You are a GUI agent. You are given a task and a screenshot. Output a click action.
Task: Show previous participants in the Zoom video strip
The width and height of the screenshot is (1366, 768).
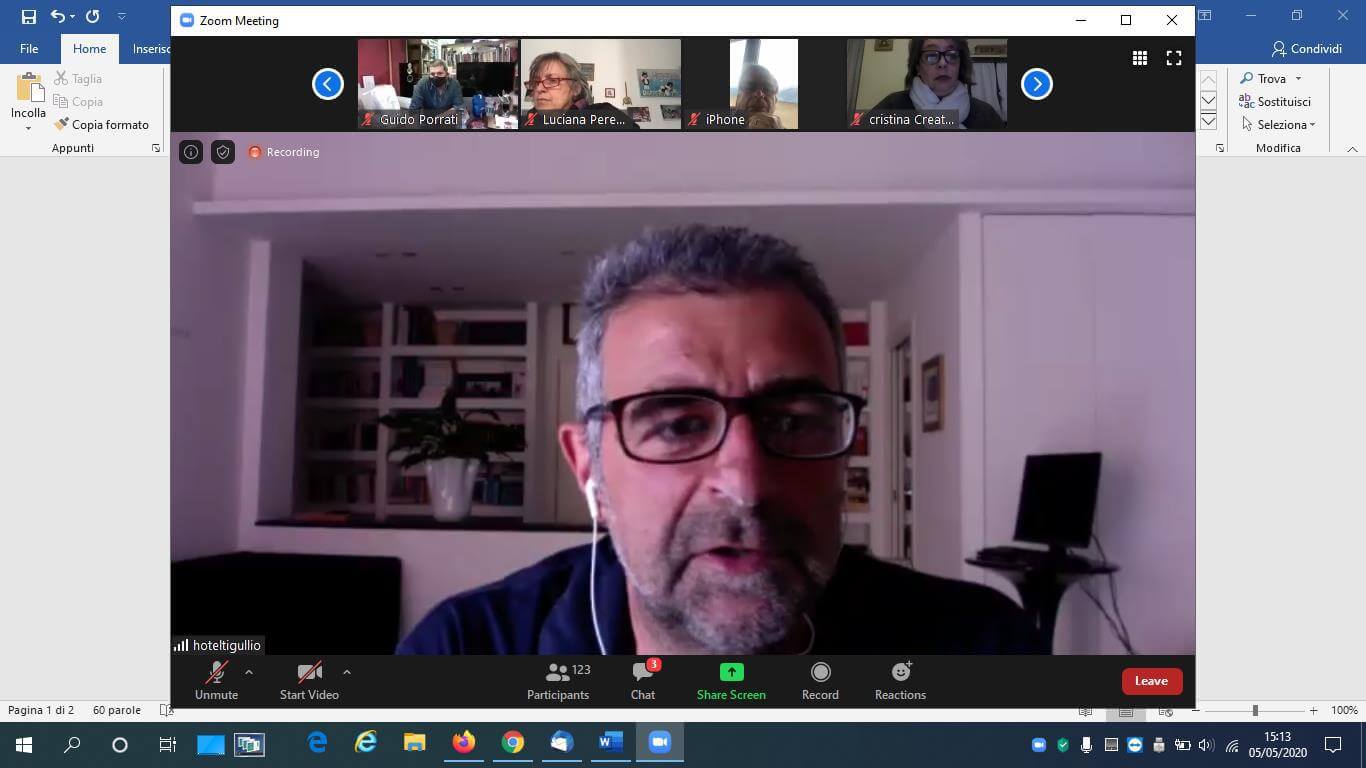(328, 84)
